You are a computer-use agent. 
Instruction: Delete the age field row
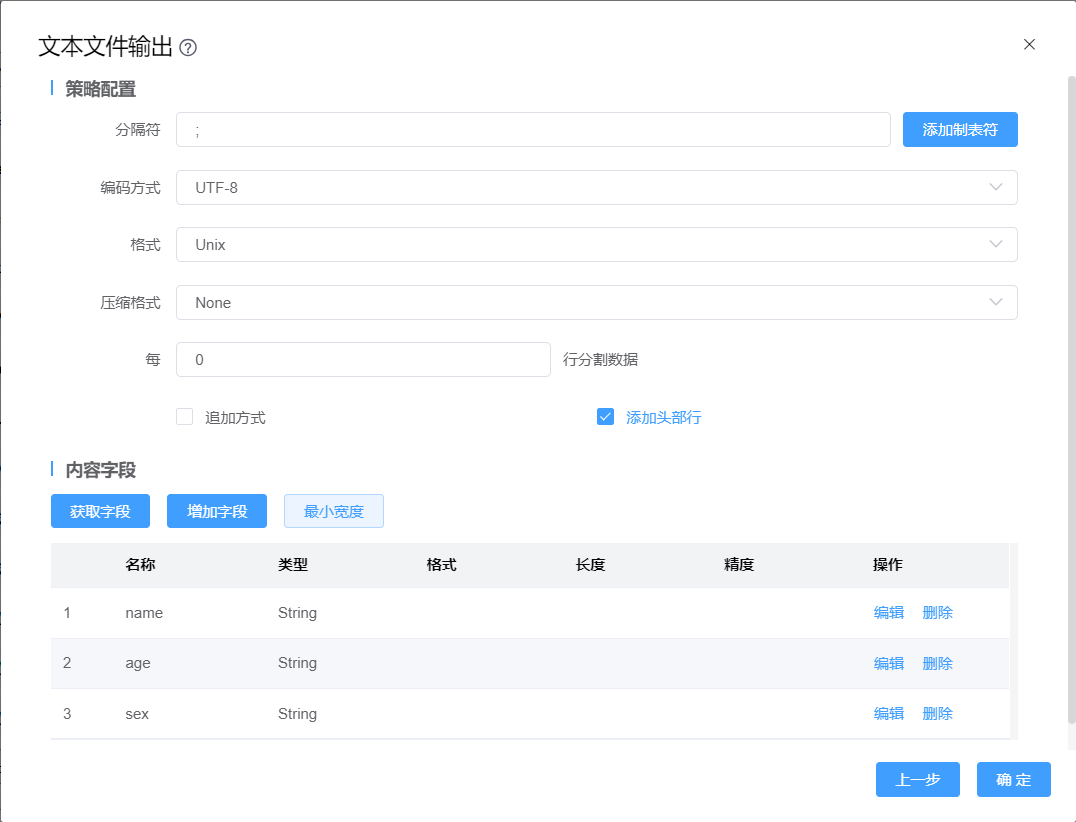tap(937, 663)
